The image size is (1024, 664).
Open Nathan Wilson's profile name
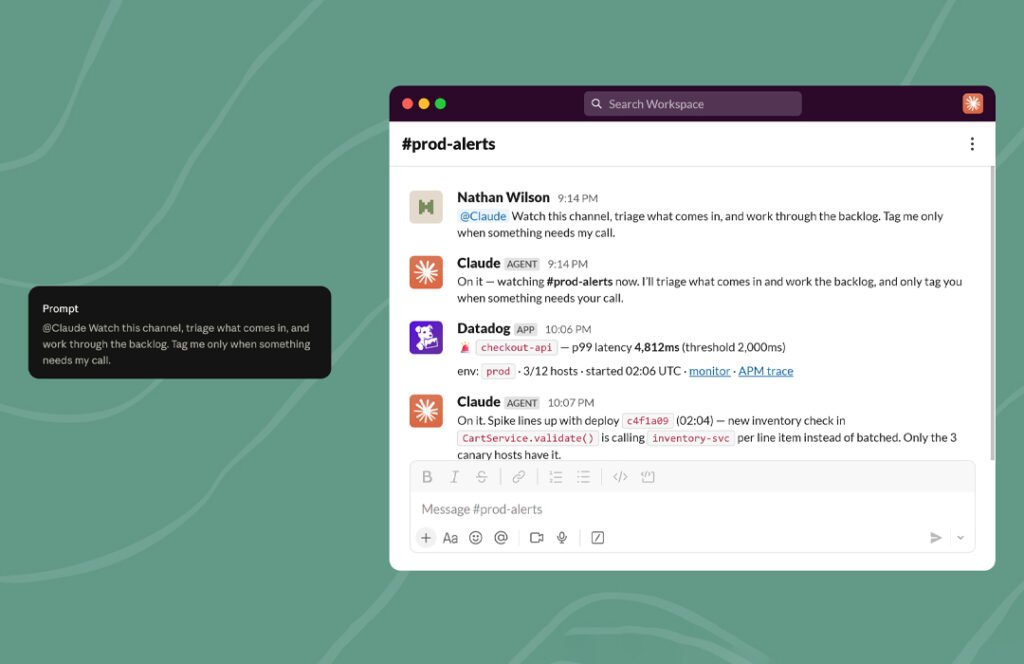(503, 197)
